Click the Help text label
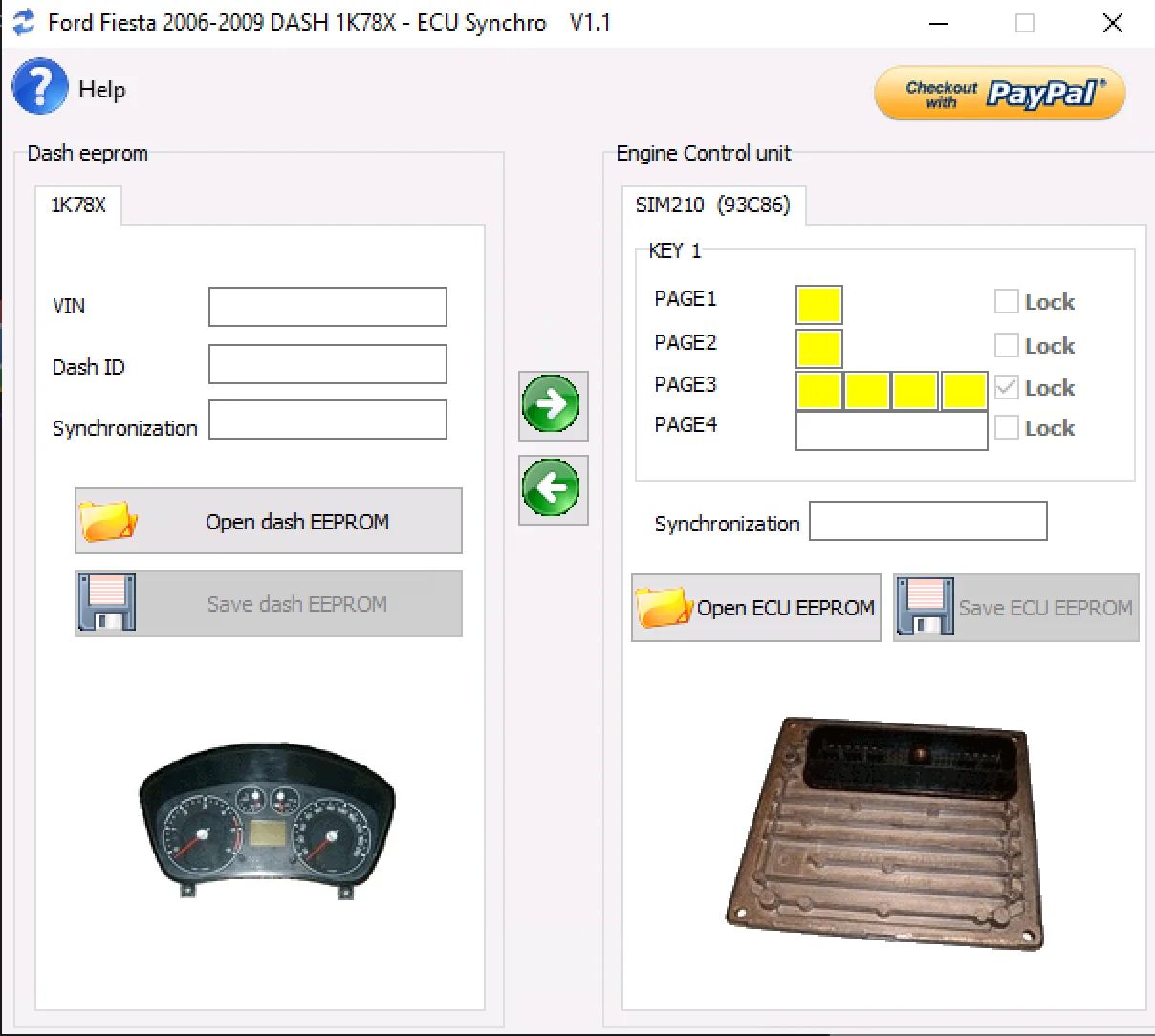The width and height of the screenshot is (1155, 1036). (102, 89)
